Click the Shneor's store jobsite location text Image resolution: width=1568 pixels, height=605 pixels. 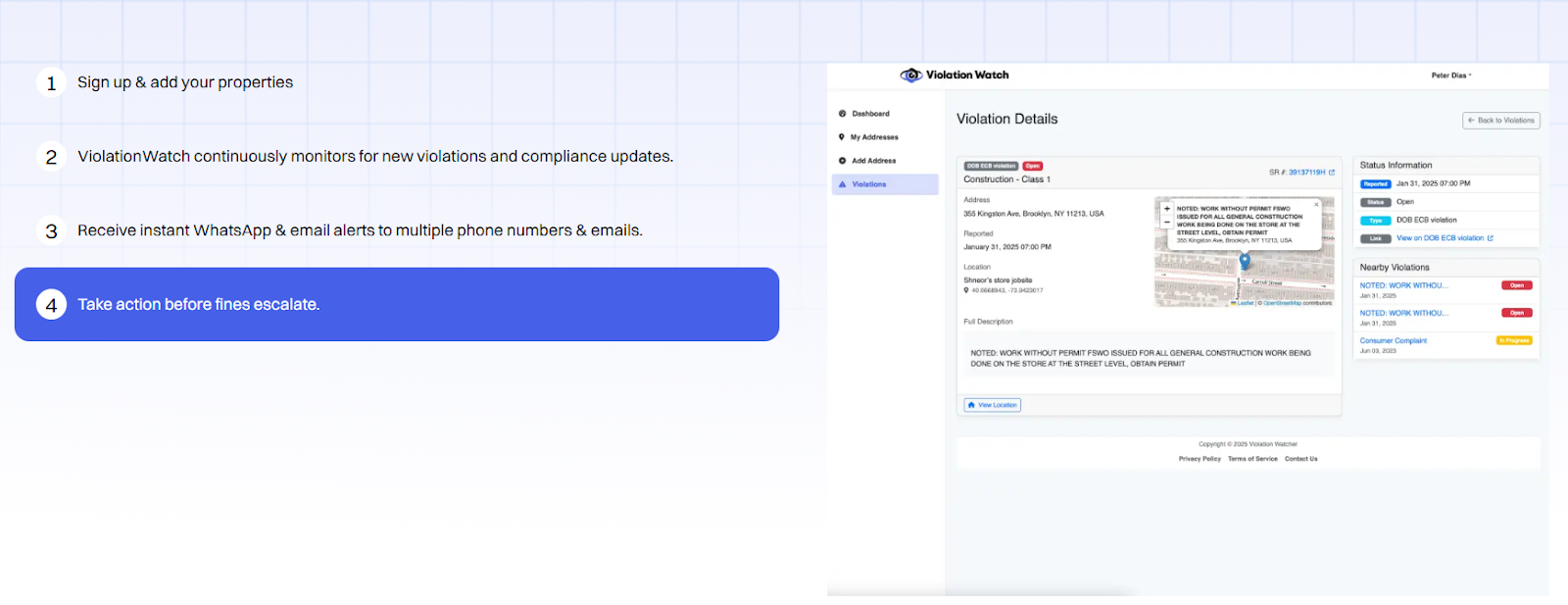pyautogui.click(x=998, y=280)
